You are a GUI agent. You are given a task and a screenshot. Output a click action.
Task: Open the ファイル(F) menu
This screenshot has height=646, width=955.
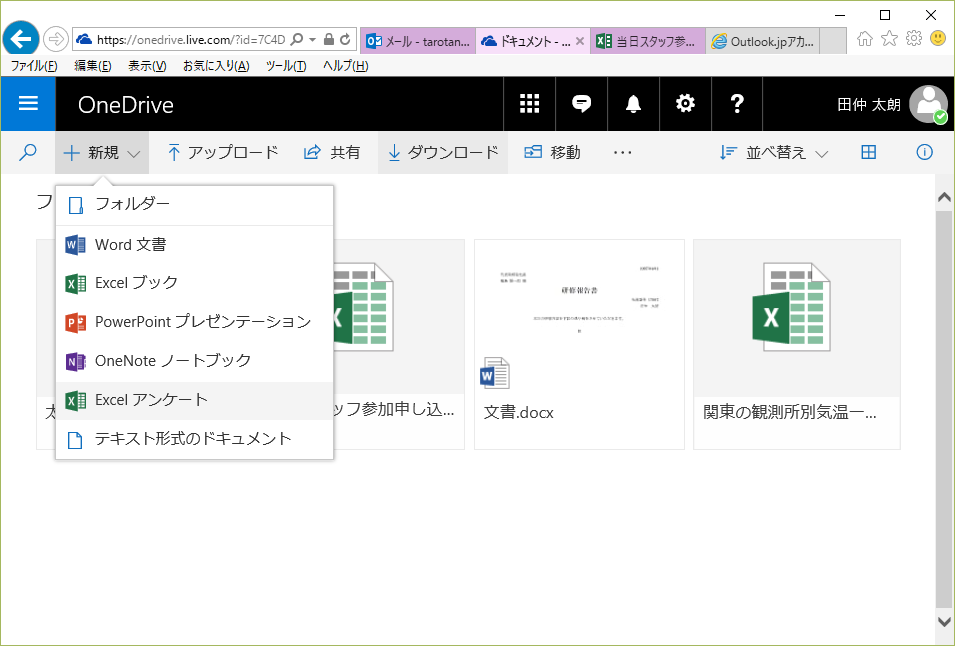pyautogui.click(x=34, y=66)
